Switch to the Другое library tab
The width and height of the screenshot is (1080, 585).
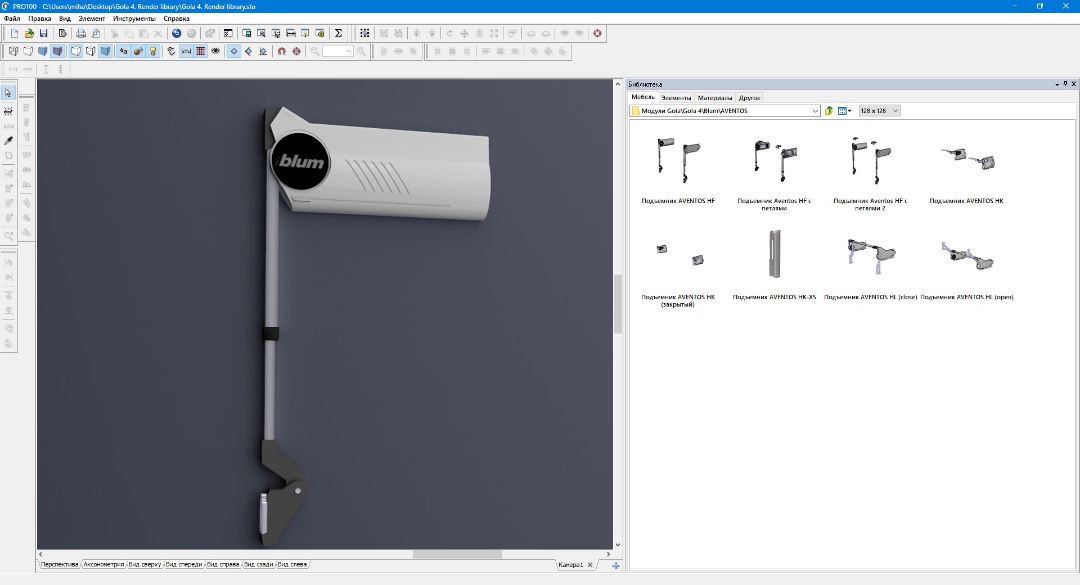[749, 98]
